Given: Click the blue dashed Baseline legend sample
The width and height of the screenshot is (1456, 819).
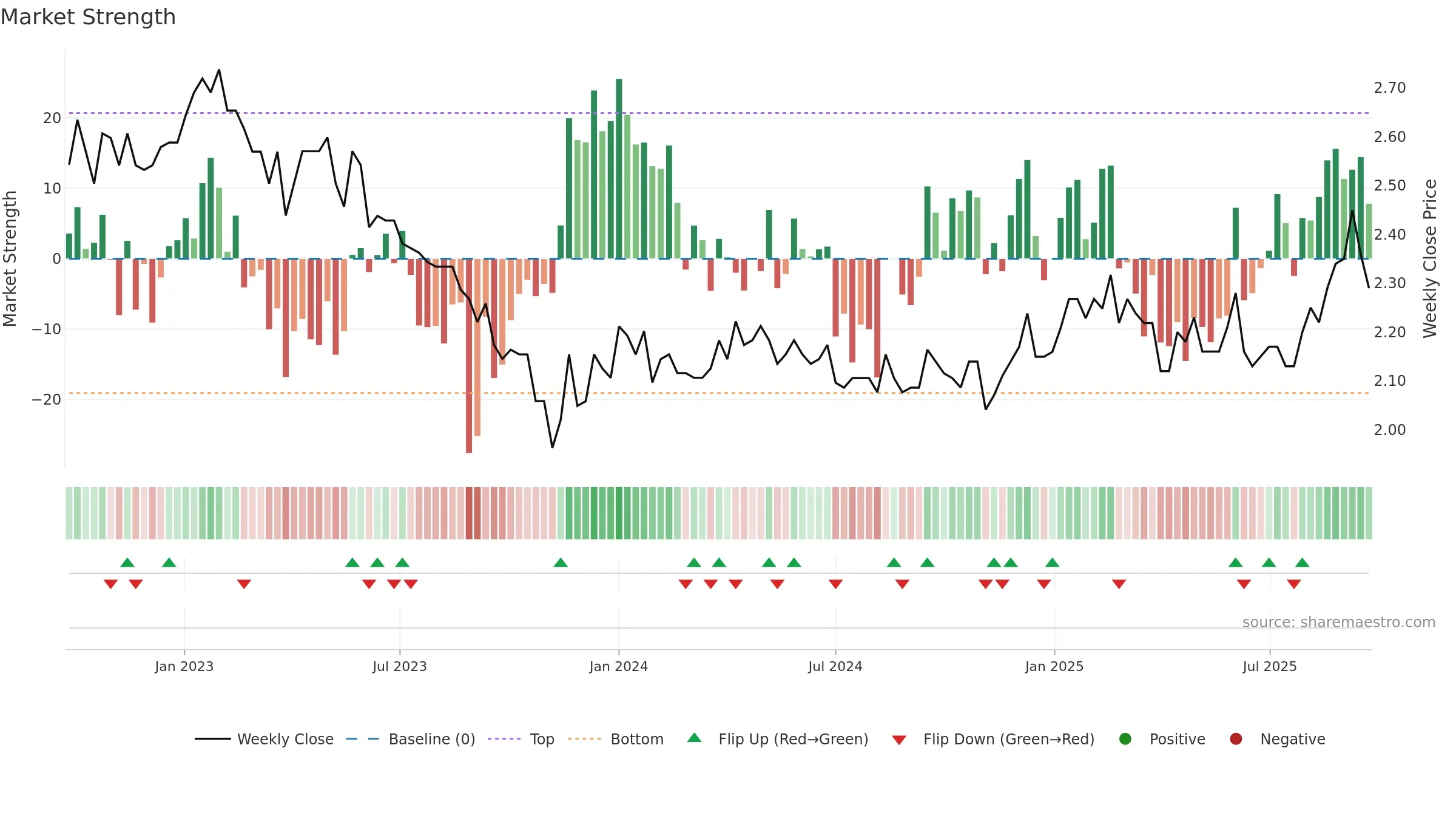Looking at the screenshot, I should pos(363,739).
